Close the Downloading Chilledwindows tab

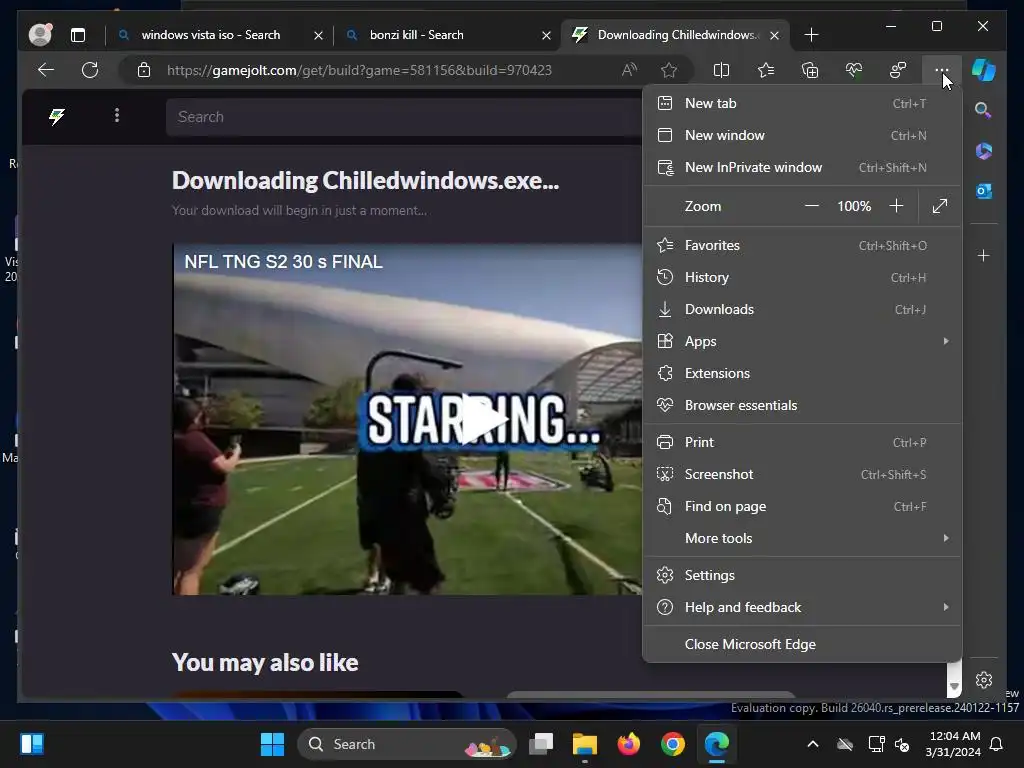(774, 35)
